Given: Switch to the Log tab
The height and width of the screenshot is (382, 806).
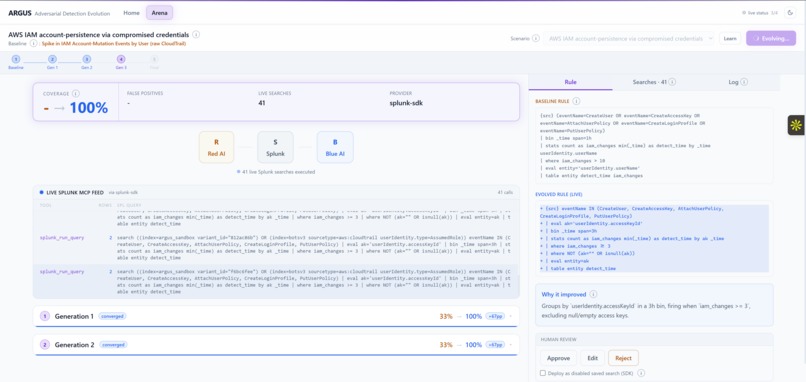Looking at the screenshot, I should coord(738,82).
